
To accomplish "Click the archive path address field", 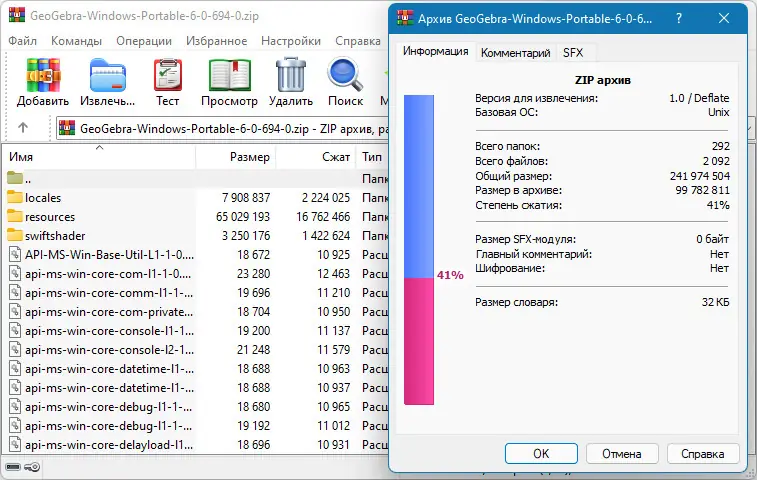I will point(223,128).
